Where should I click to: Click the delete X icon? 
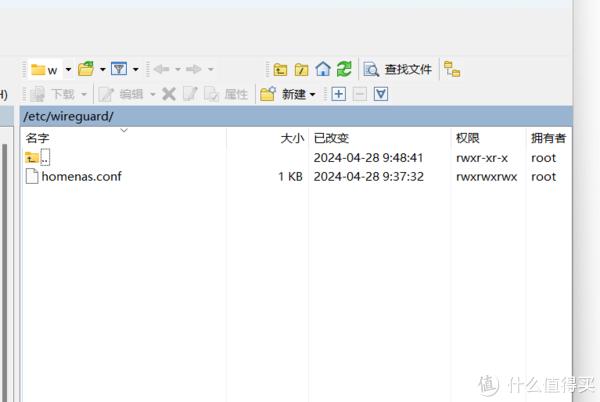[x=169, y=94]
